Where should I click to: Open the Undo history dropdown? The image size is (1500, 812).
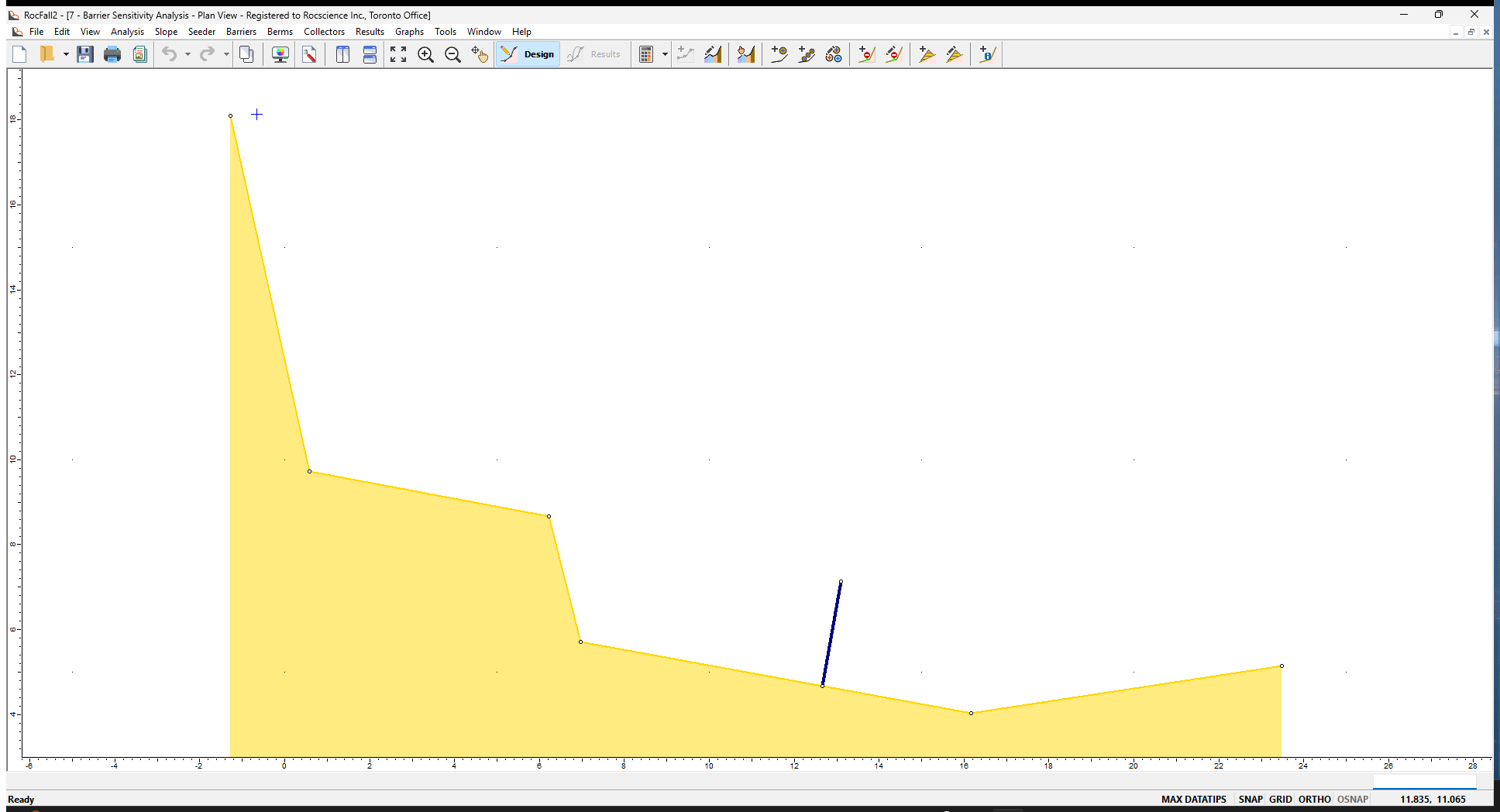tap(186, 54)
